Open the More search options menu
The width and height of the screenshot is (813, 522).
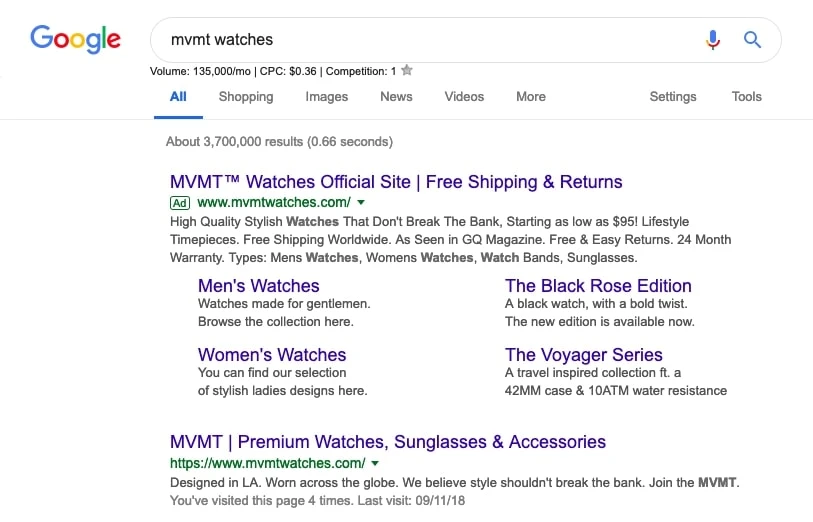pyautogui.click(x=531, y=97)
